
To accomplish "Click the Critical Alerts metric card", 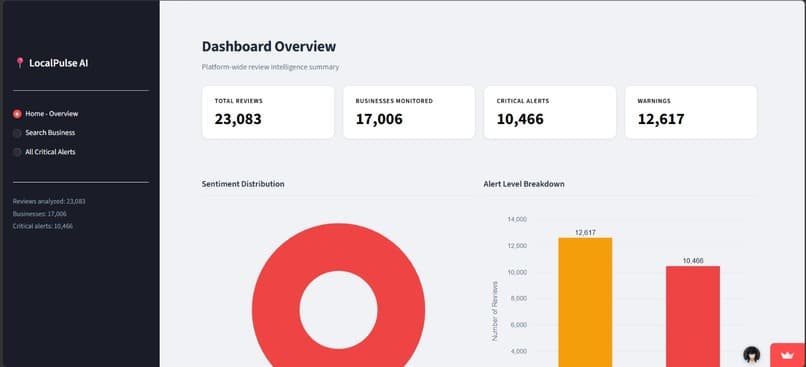I will coord(550,112).
